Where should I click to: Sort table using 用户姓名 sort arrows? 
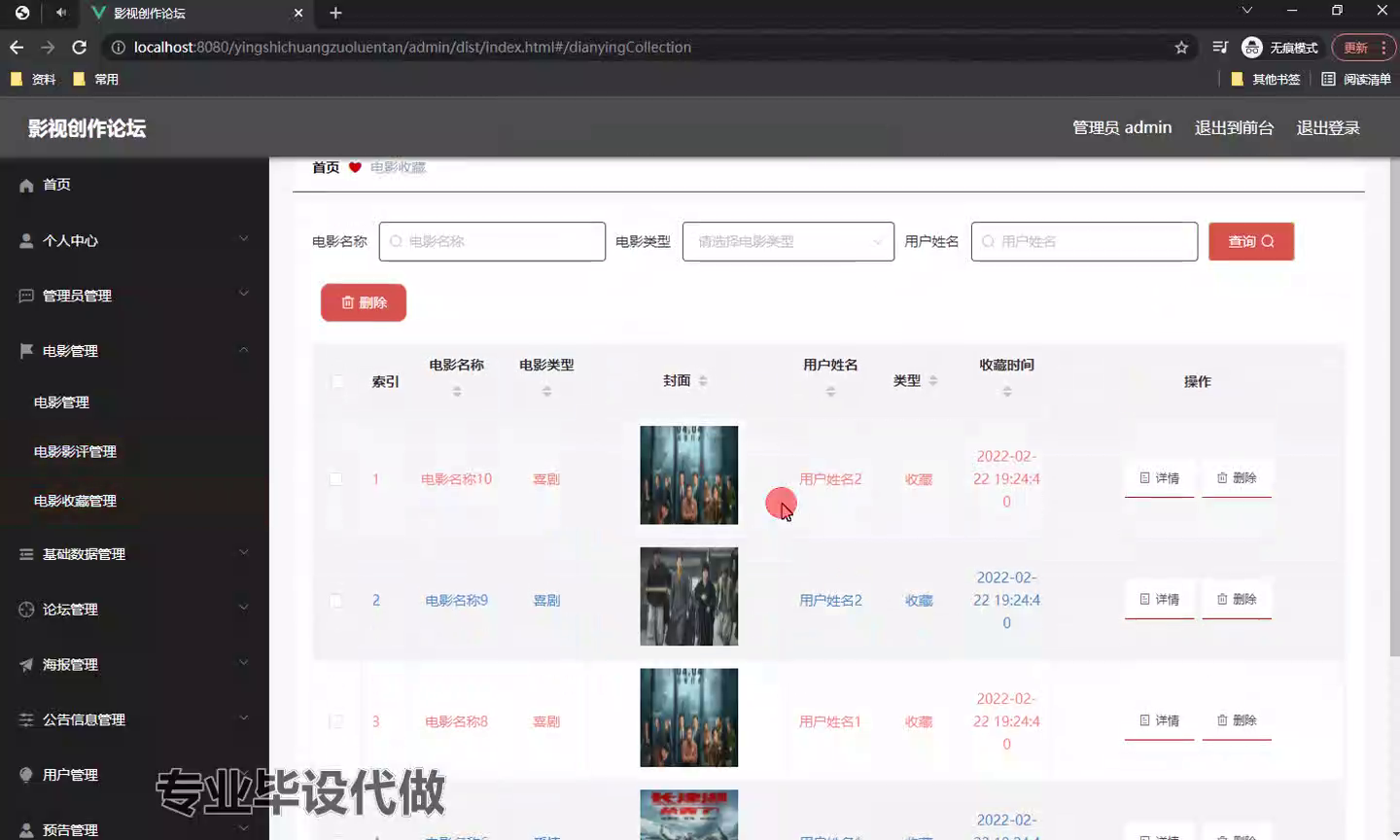coord(830,391)
